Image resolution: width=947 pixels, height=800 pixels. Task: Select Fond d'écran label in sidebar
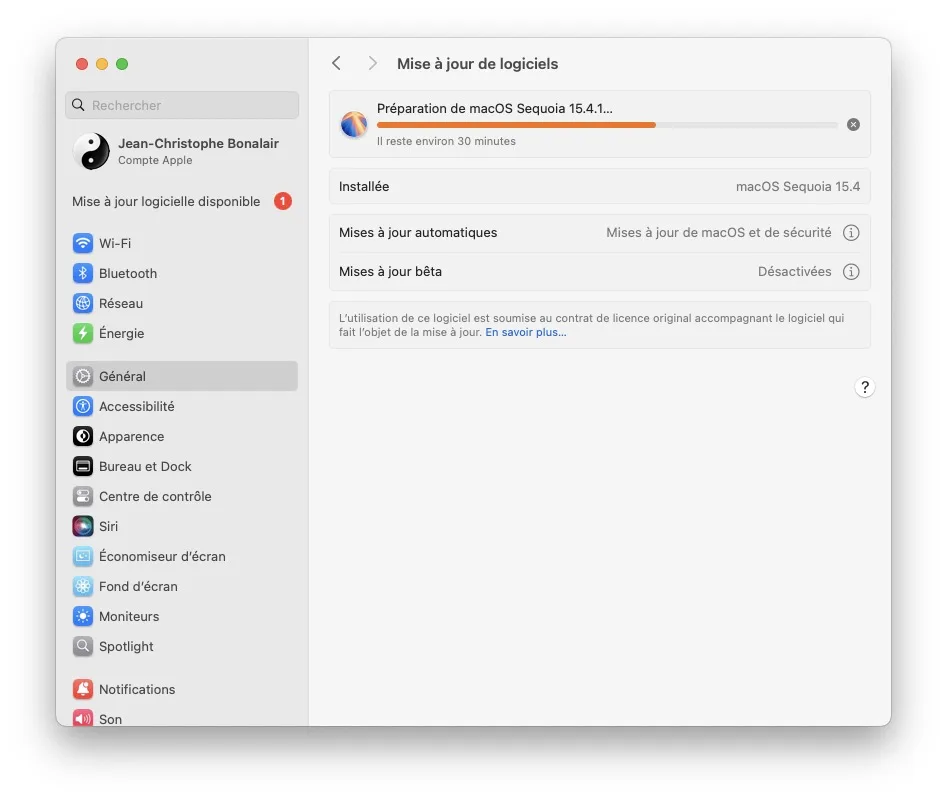click(138, 586)
